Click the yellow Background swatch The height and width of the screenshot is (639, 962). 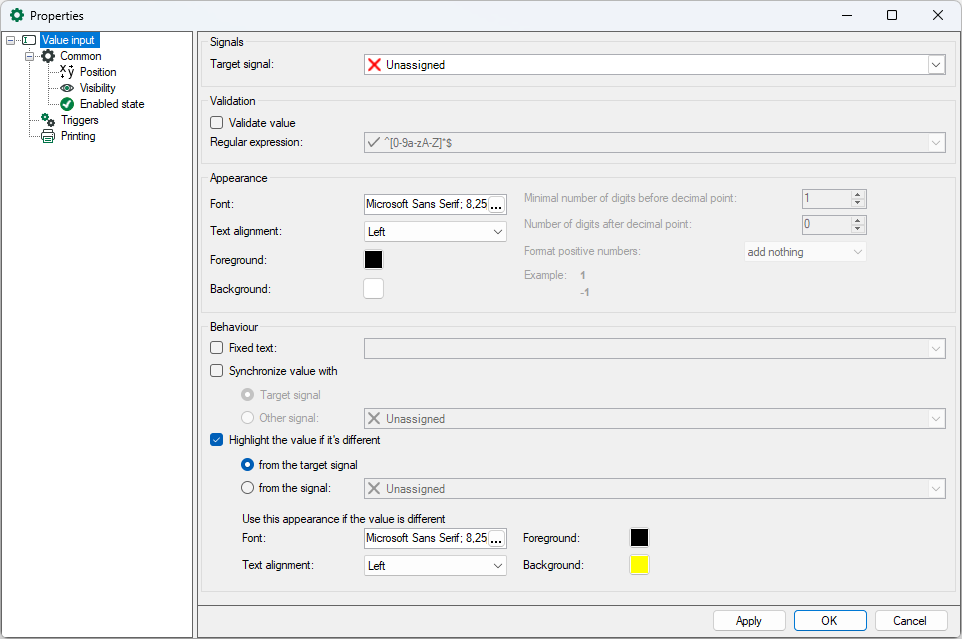pos(639,564)
